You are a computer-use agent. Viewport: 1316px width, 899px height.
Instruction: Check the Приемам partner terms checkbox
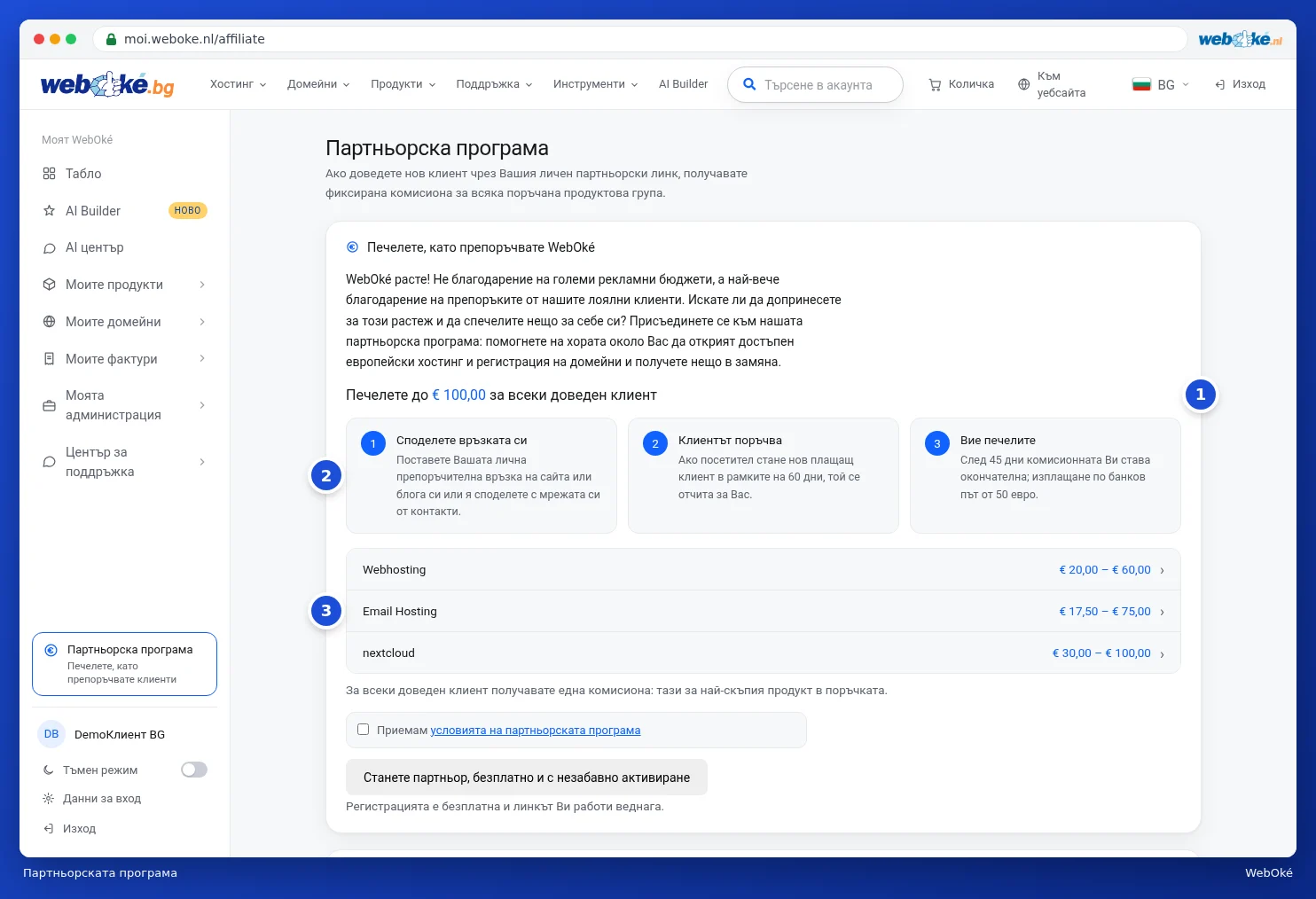point(363,730)
